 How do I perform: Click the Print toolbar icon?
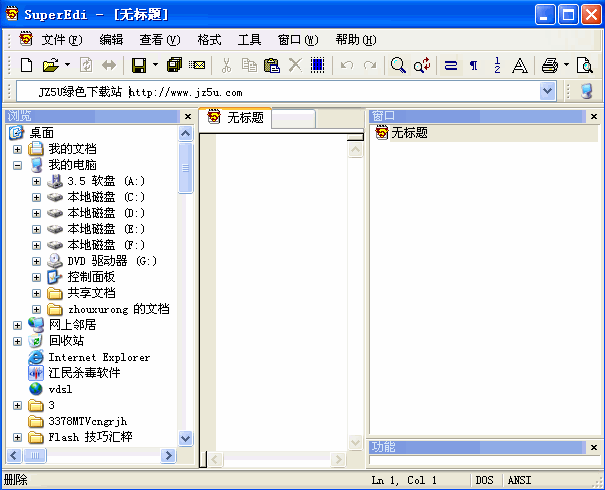[550, 65]
